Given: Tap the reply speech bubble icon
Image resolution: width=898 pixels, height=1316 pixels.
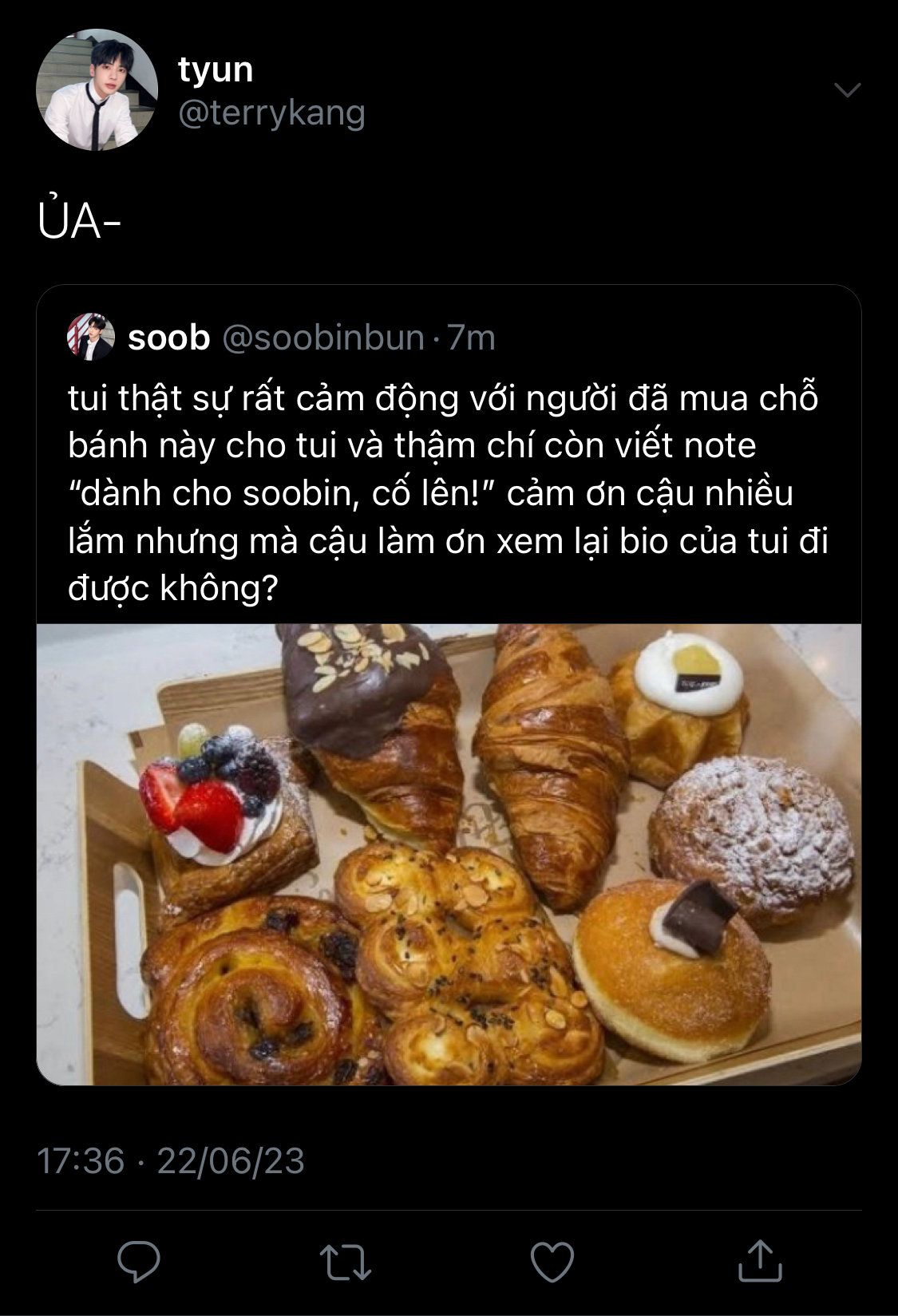Looking at the screenshot, I should click(139, 1262).
